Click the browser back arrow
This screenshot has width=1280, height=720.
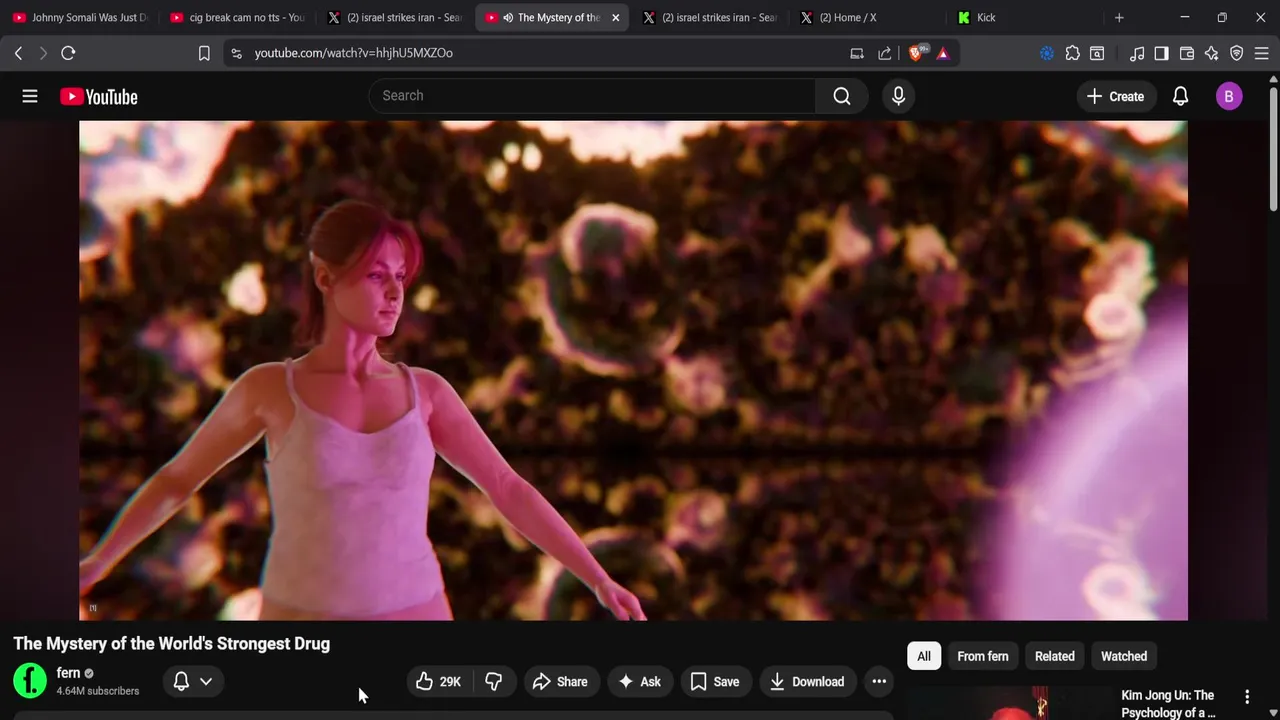[18, 53]
